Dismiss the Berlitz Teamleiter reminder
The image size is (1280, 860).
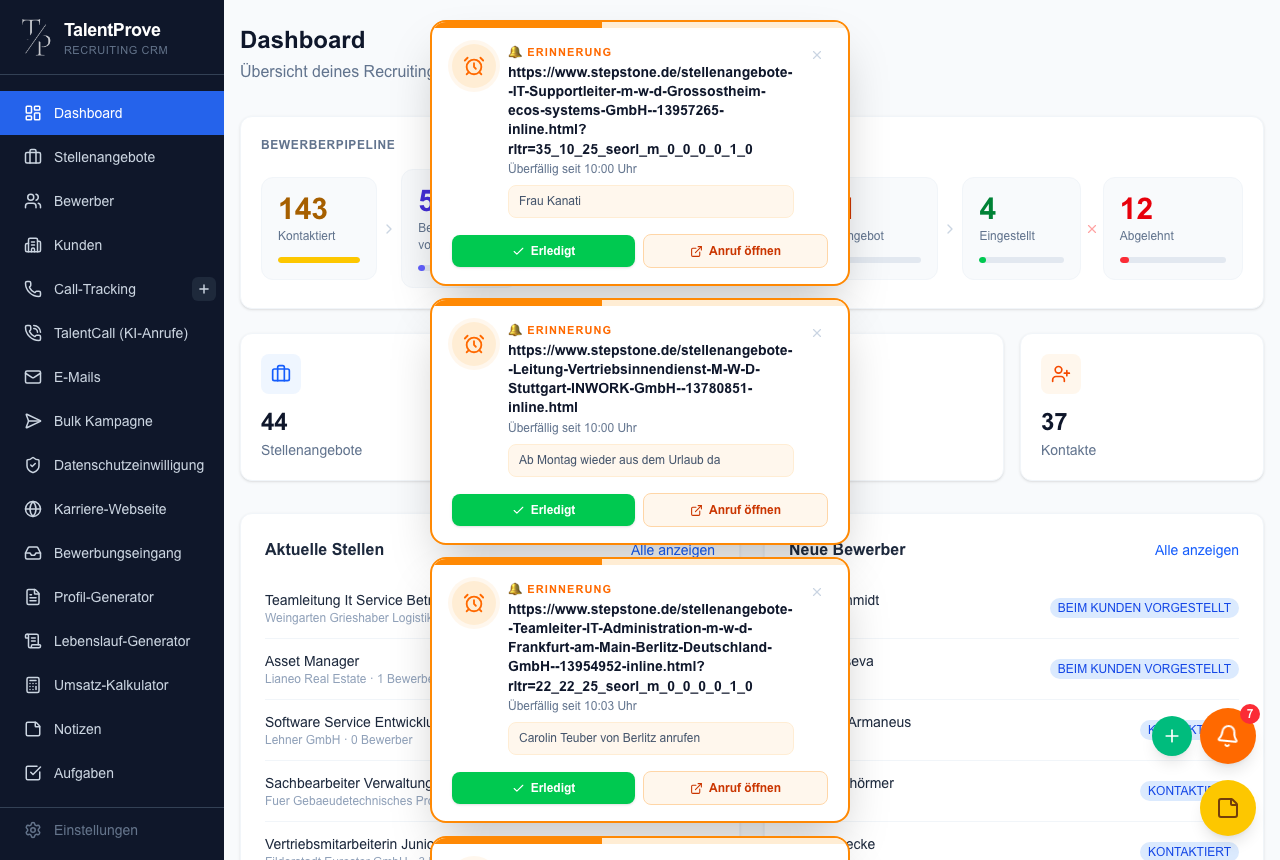pyautogui.click(x=817, y=592)
